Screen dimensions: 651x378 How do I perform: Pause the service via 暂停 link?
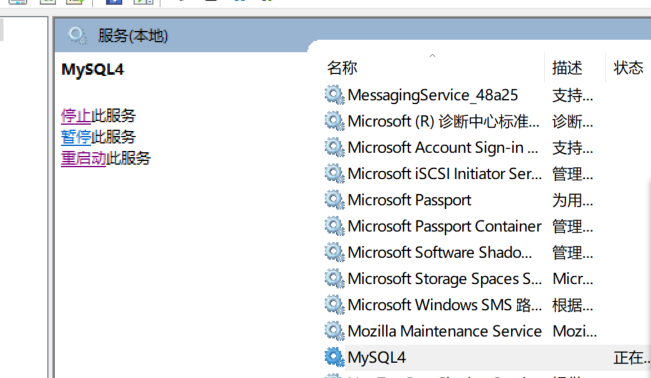click(x=76, y=137)
